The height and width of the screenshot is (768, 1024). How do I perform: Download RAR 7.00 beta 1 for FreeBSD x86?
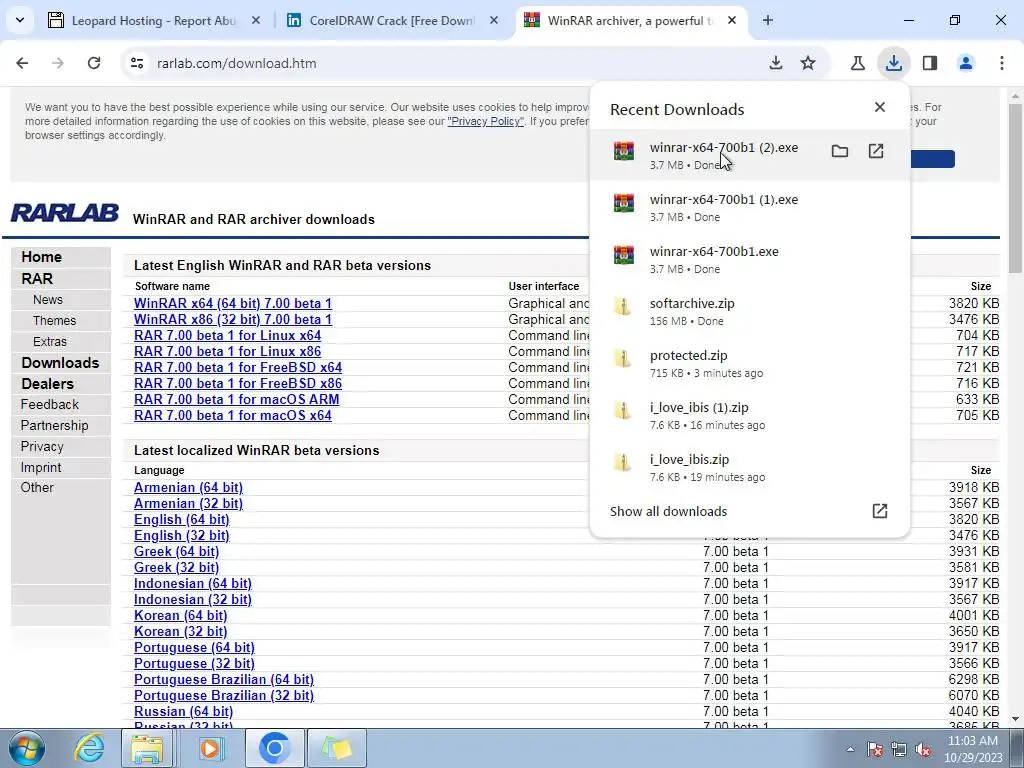238,383
